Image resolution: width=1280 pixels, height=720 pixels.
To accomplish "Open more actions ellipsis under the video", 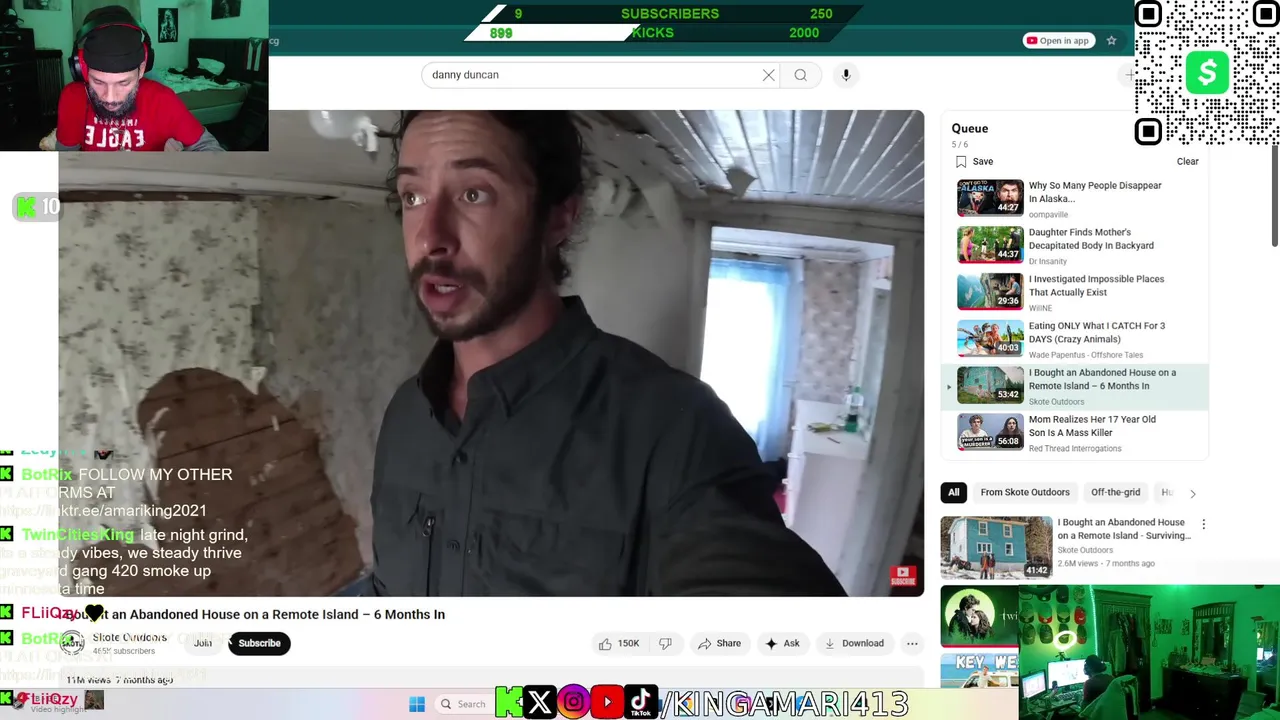I will (x=912, y=644).
